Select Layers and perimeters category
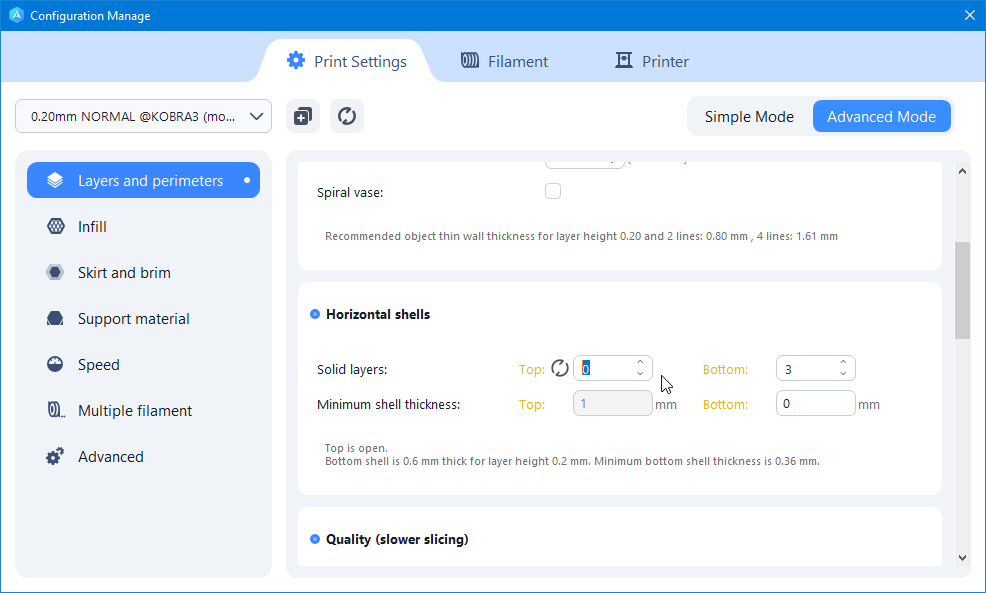Image resolution: width=986 pixels, height=593 pixels. [143, 180]
